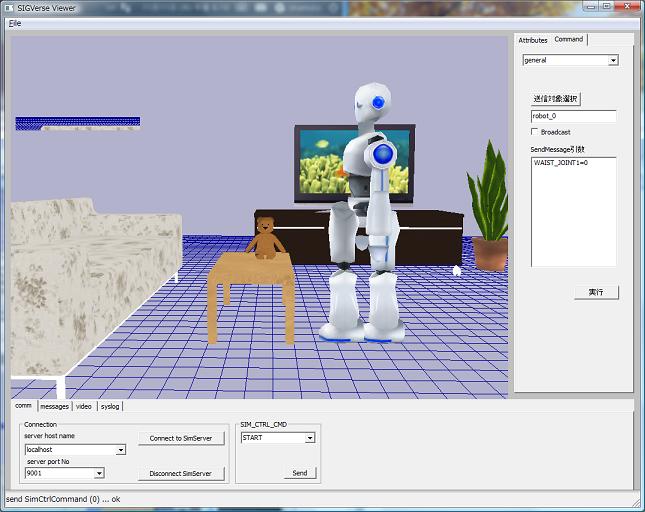Expand the 'general' dropdown list
Viewport: 645px width, 512px height.
click(x=613, y=60)
